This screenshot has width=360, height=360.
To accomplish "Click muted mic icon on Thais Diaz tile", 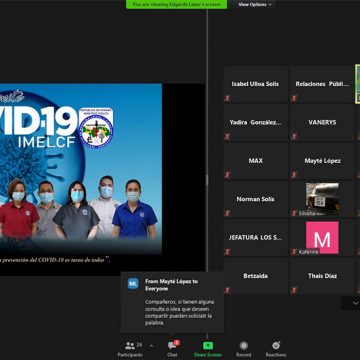I will click(294, 290).
